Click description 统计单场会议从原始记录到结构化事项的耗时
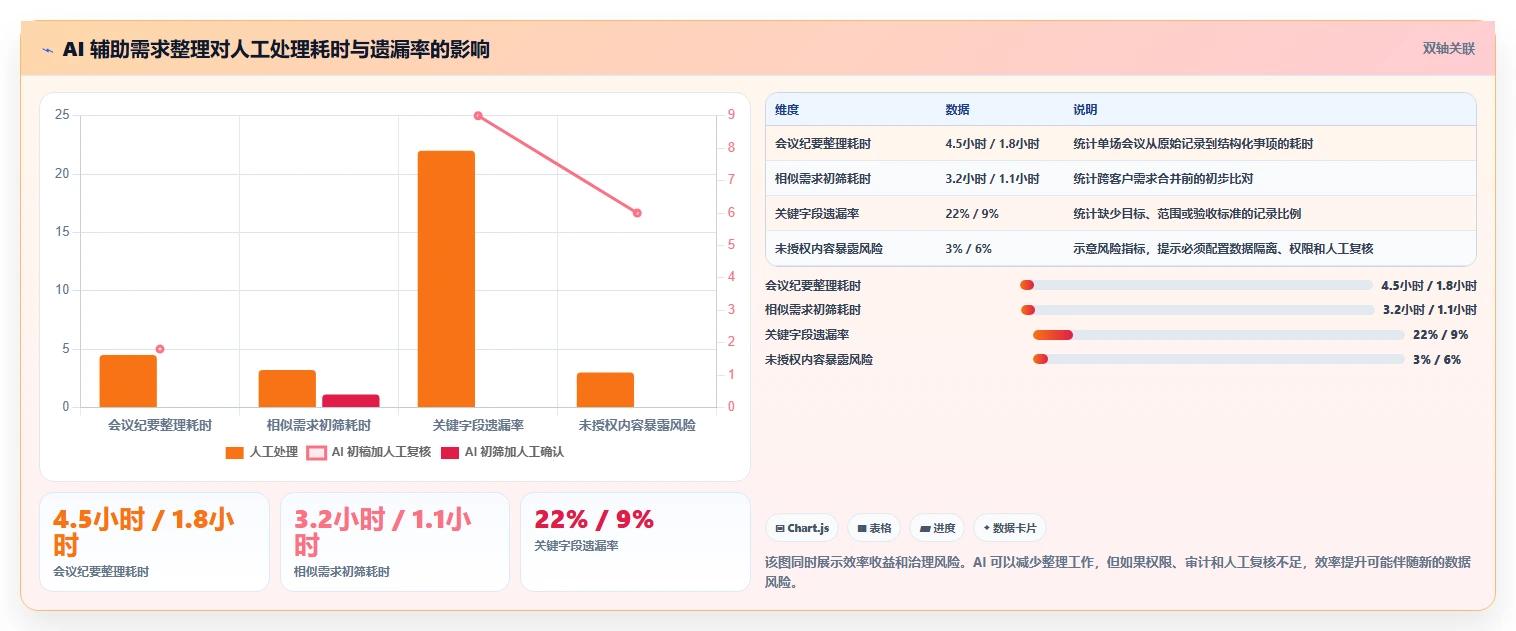This screenshot has width=1516, height=631. pos(1193,144)
